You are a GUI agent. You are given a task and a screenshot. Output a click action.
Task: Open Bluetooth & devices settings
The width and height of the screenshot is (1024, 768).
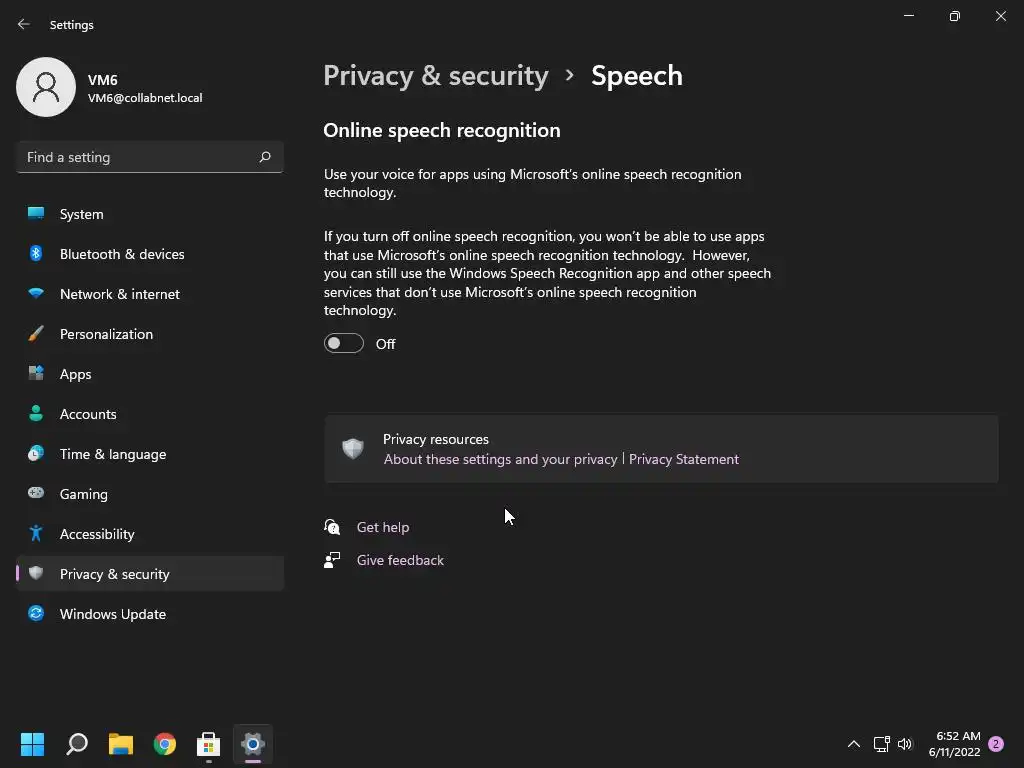[122, 254]
